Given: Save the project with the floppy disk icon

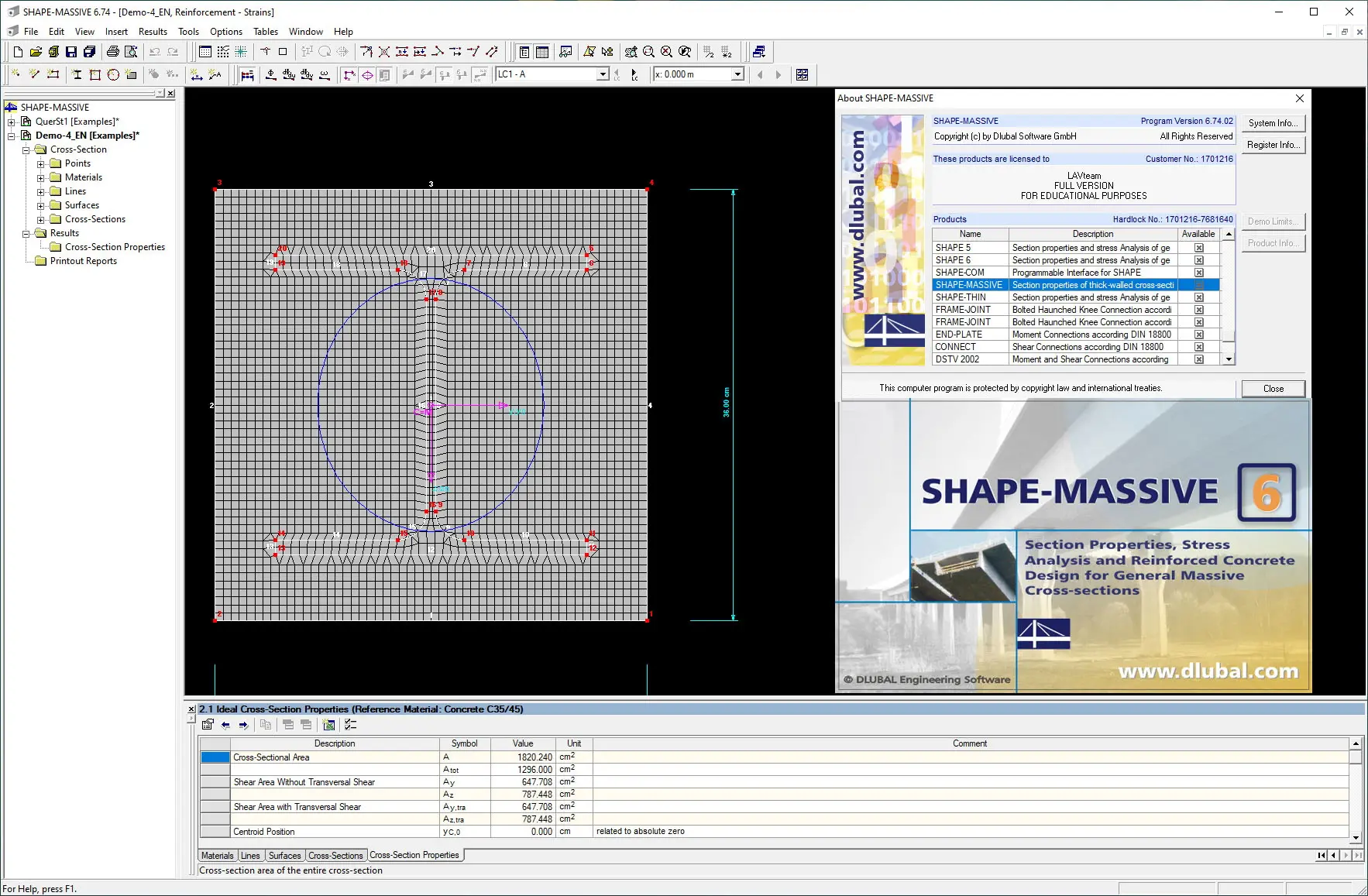Looking at the screenshot, I should [x=71, y=52].
